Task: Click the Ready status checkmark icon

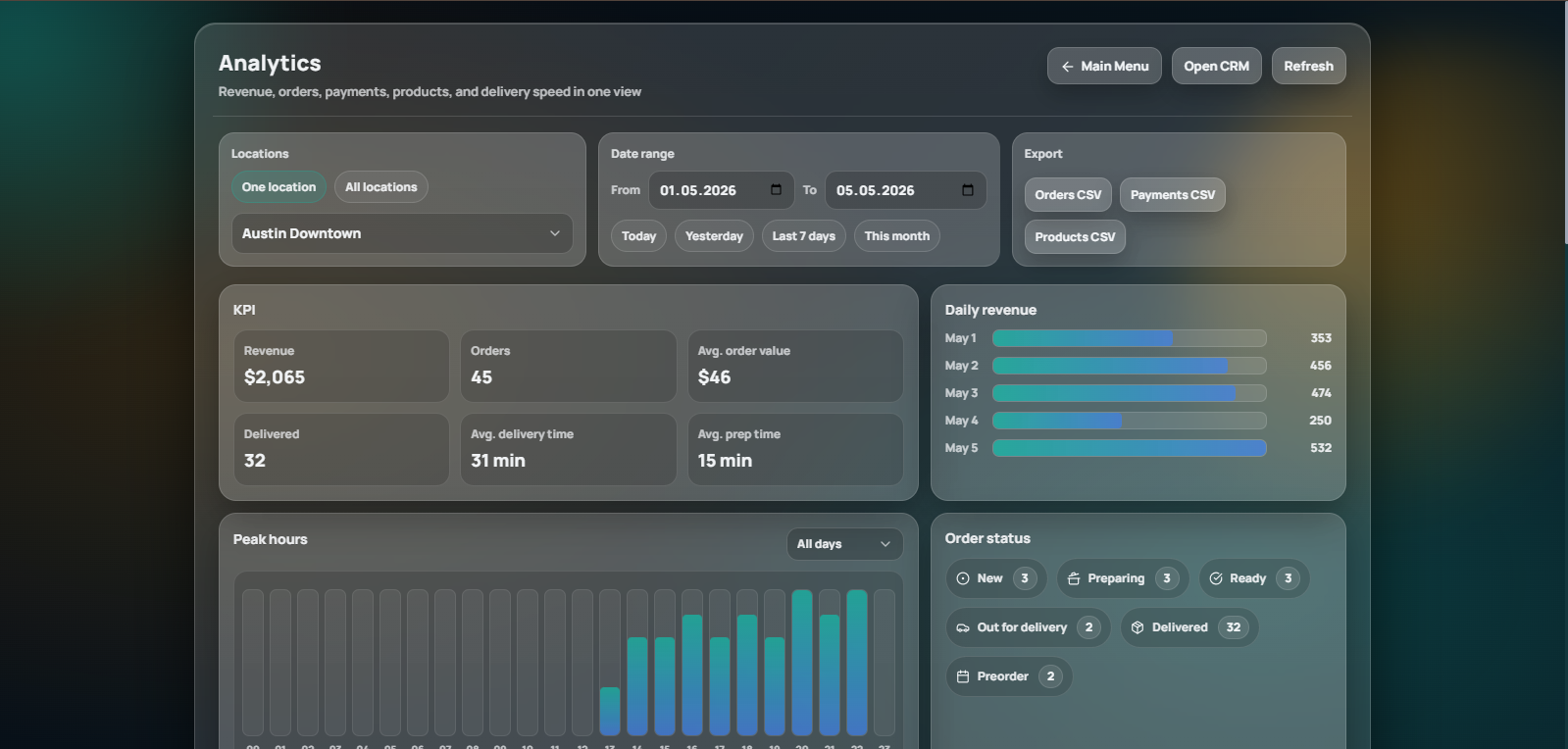Action: tap(1216, 578)
